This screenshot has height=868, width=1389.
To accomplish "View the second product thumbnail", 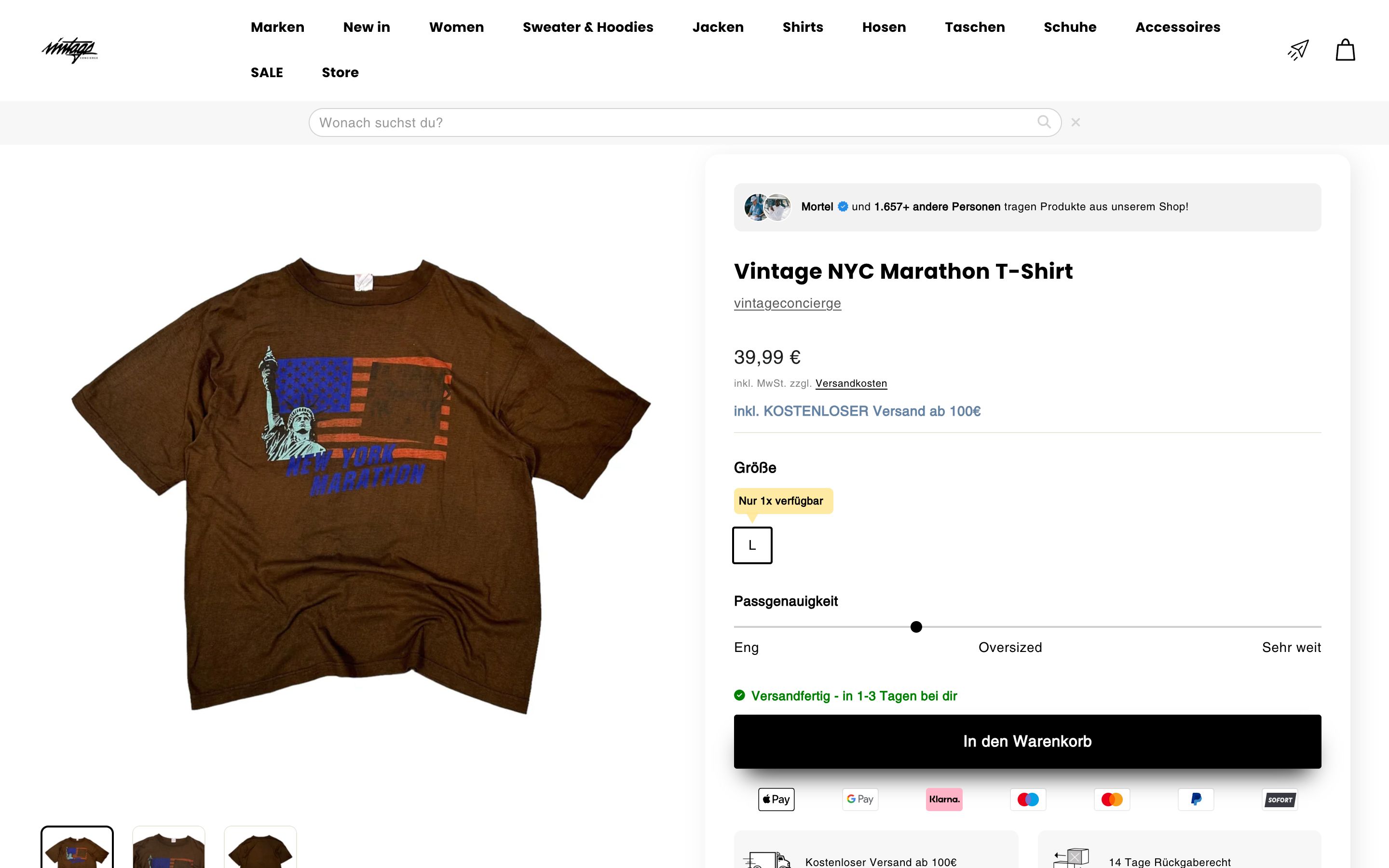I will coord(168,850).
